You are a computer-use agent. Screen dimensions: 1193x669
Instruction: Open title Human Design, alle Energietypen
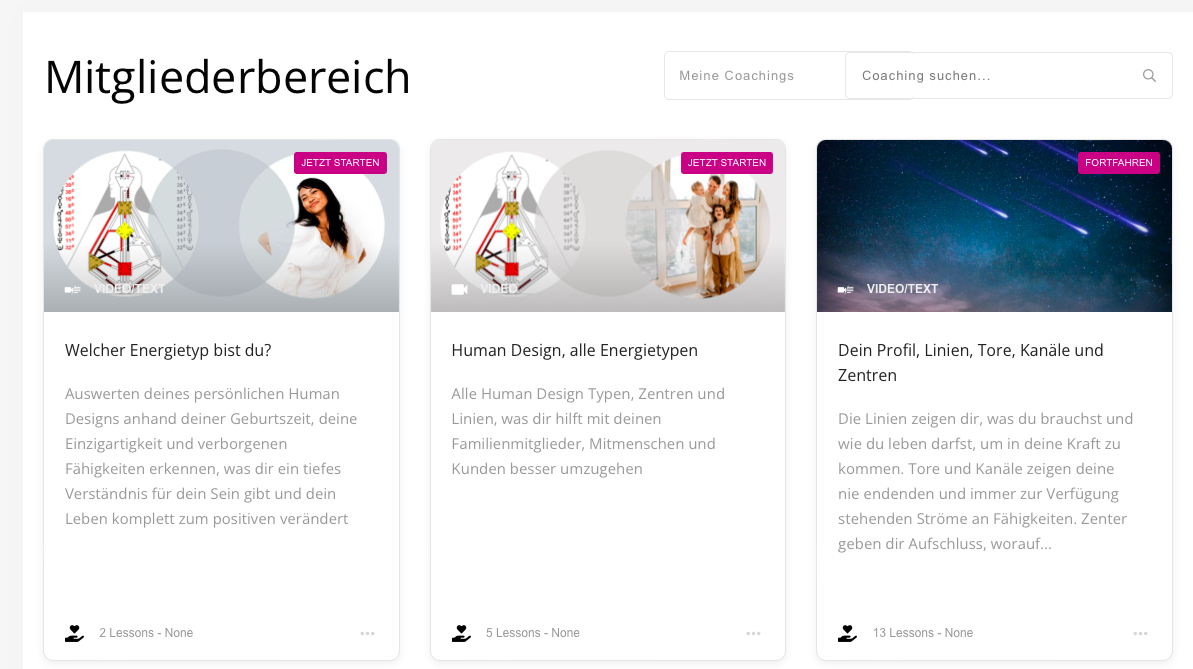tap(574, 350)
